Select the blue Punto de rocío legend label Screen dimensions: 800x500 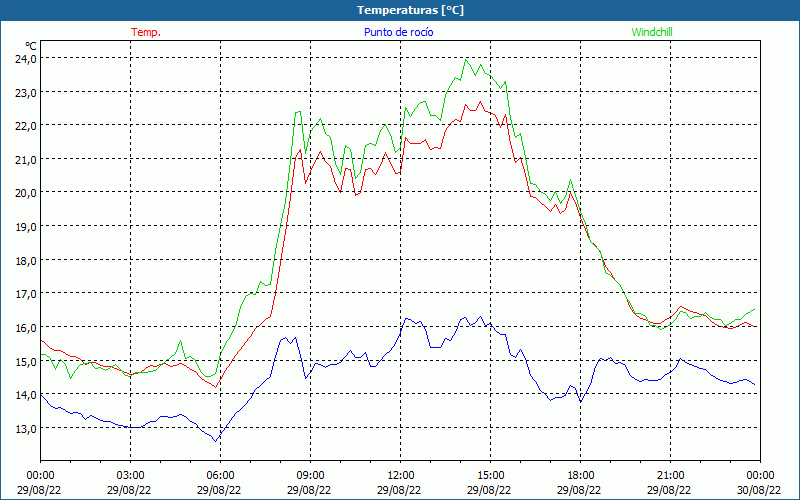pyautogui.click(x=398, y=32)
